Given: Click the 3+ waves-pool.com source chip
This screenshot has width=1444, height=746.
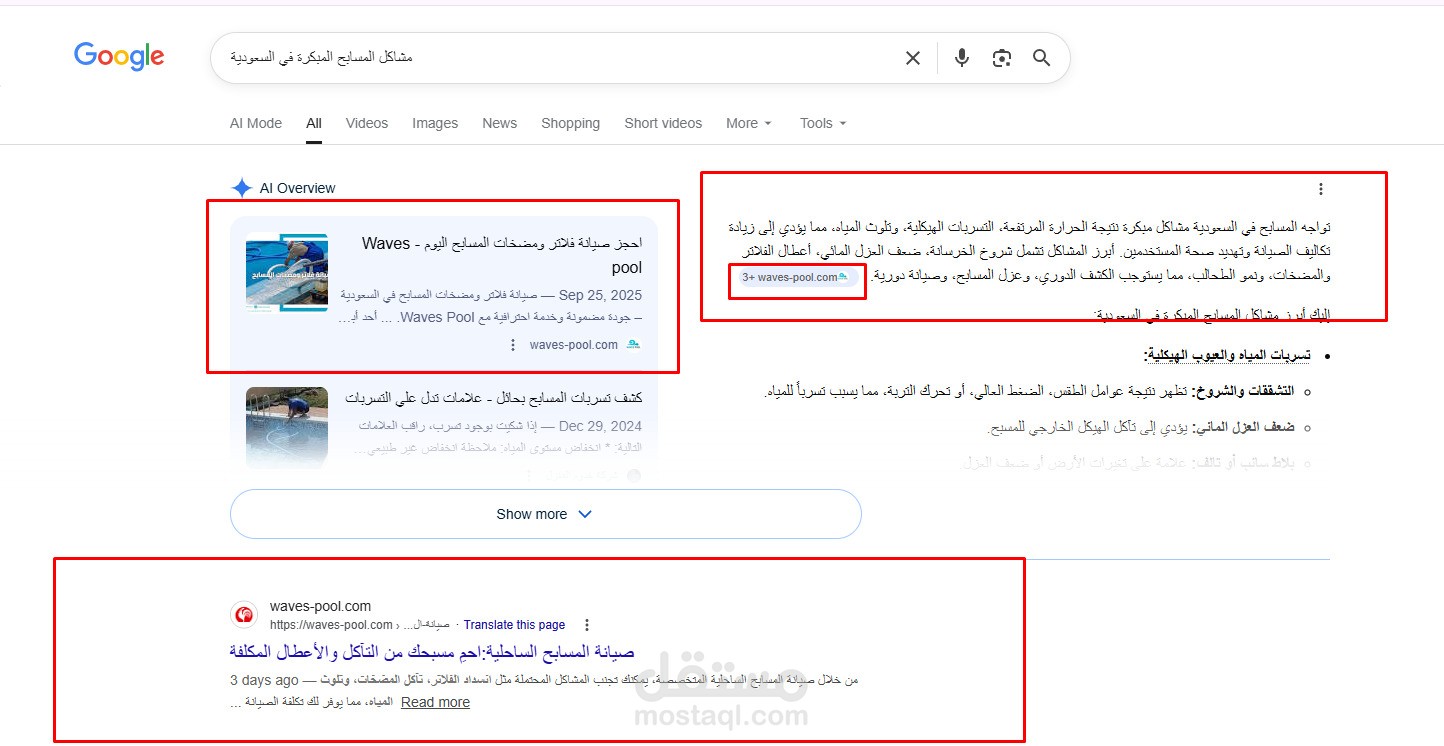Looking at the screenshot, I should coord(796,277).
